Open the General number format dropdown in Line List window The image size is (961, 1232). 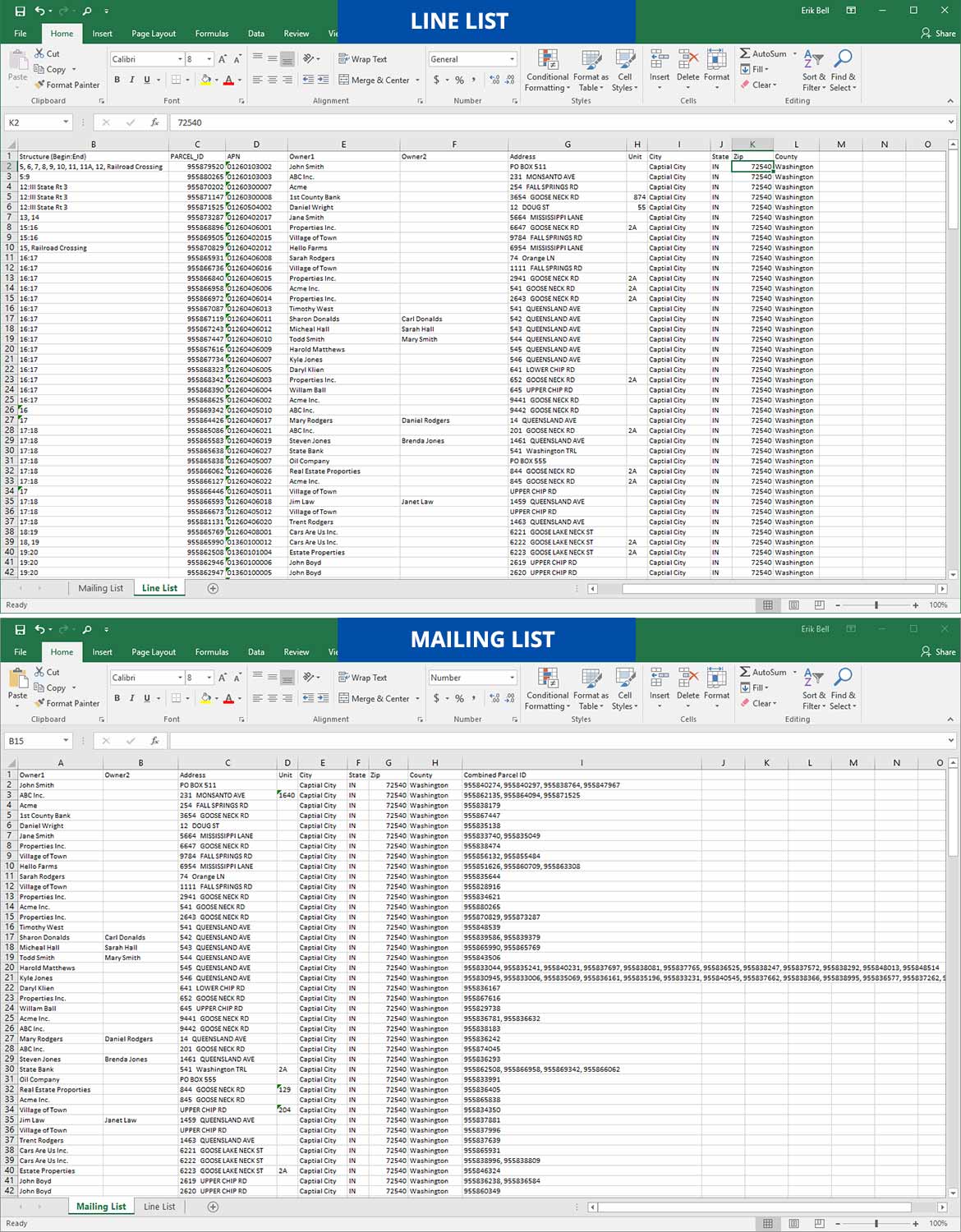click(512, 59)
